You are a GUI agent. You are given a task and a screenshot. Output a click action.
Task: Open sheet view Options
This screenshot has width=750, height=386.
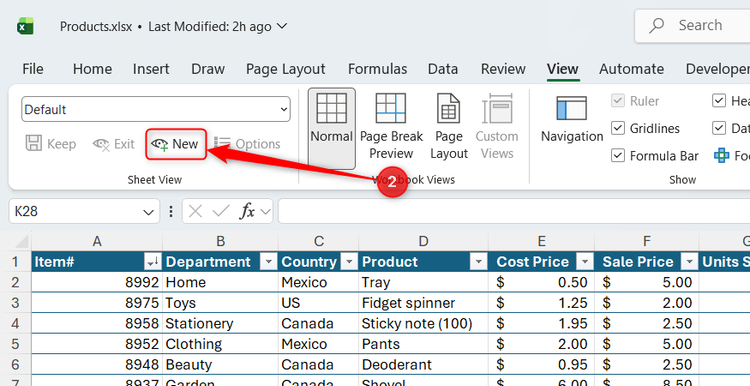(247, 143)
